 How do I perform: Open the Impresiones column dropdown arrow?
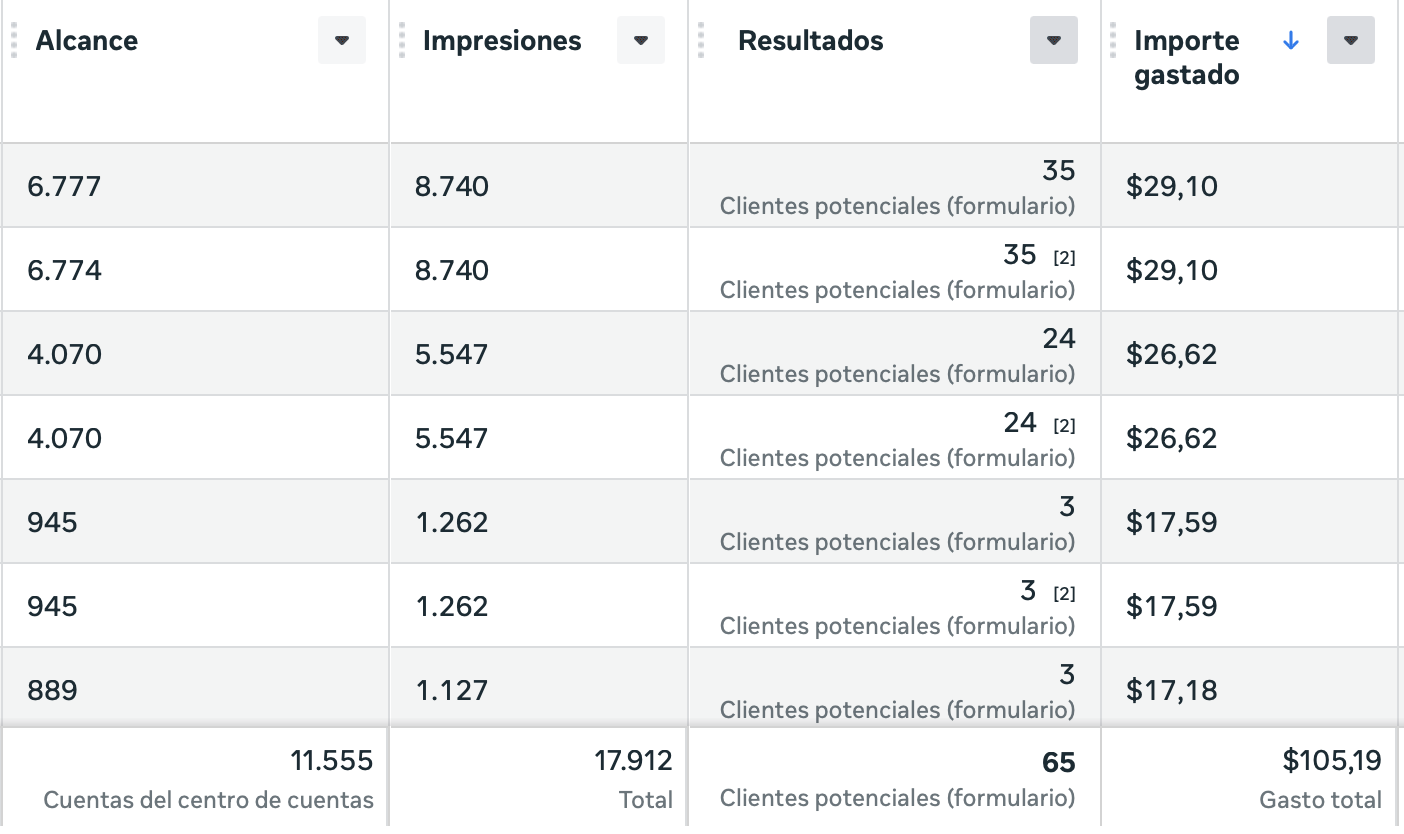coord(641,41)
